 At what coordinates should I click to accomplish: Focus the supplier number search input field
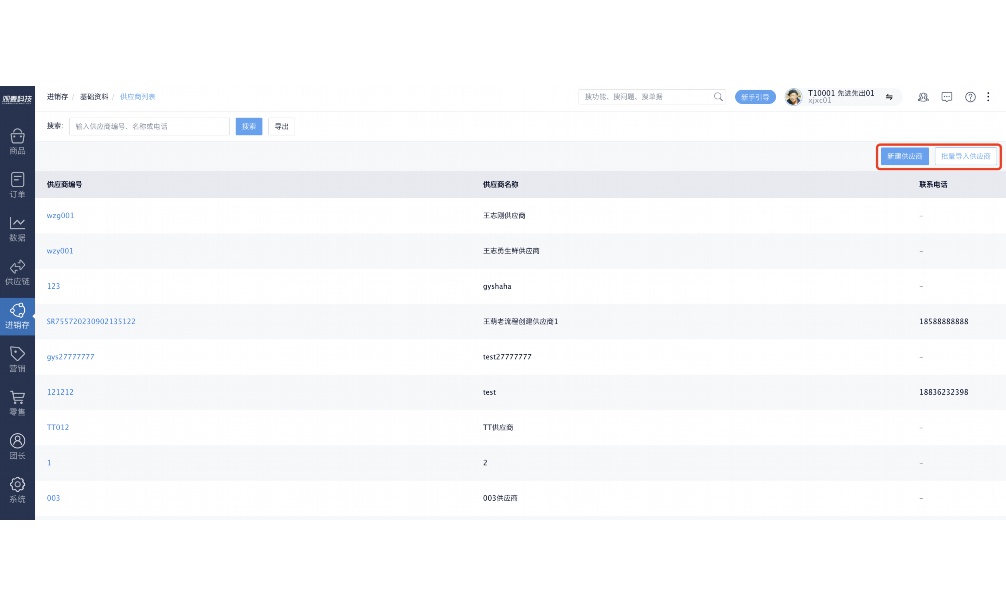click(x=149, y=126)
